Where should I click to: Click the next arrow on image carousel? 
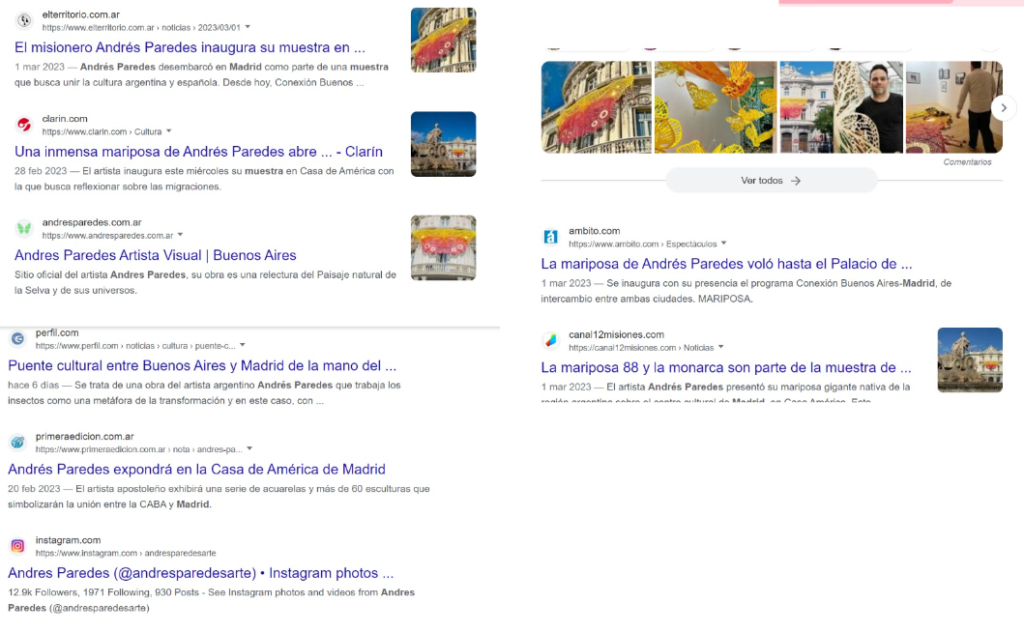pos(1004,108)
